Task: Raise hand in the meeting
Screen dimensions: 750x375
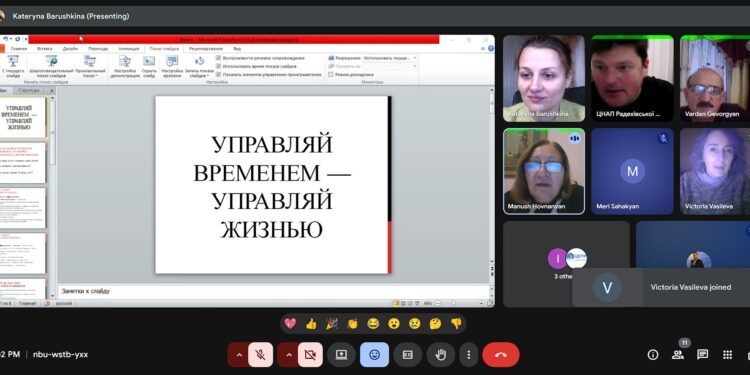Action: click(x=441, y=354)
